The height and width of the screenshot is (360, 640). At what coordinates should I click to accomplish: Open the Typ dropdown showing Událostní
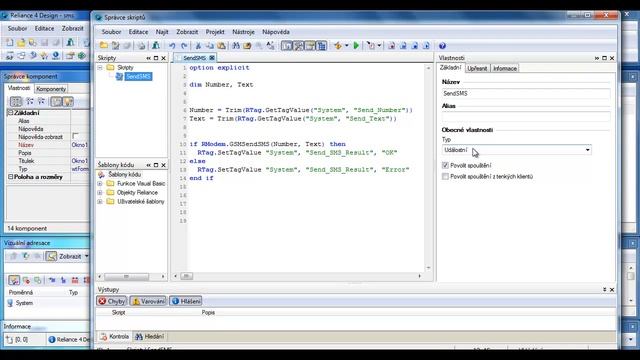coord(517,150)
